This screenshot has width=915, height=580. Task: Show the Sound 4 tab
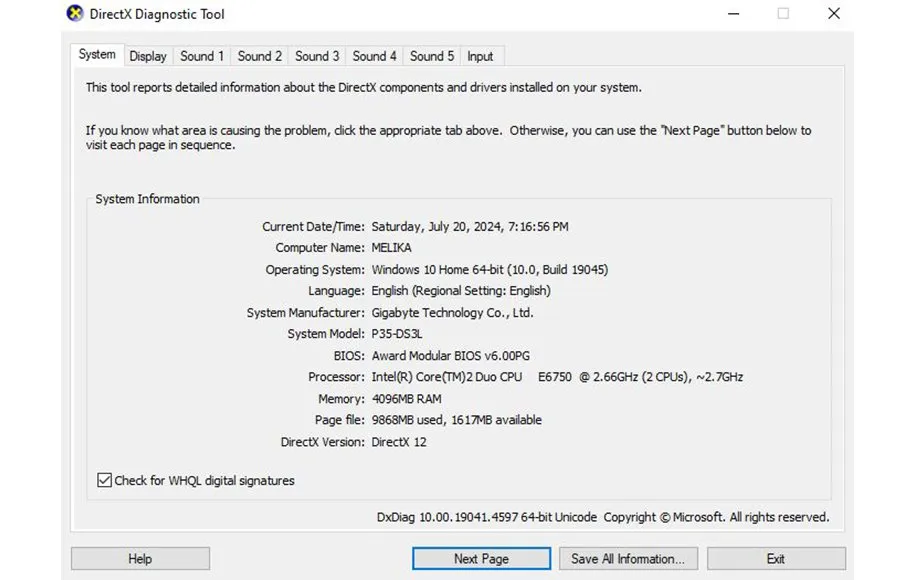[374, 56]
